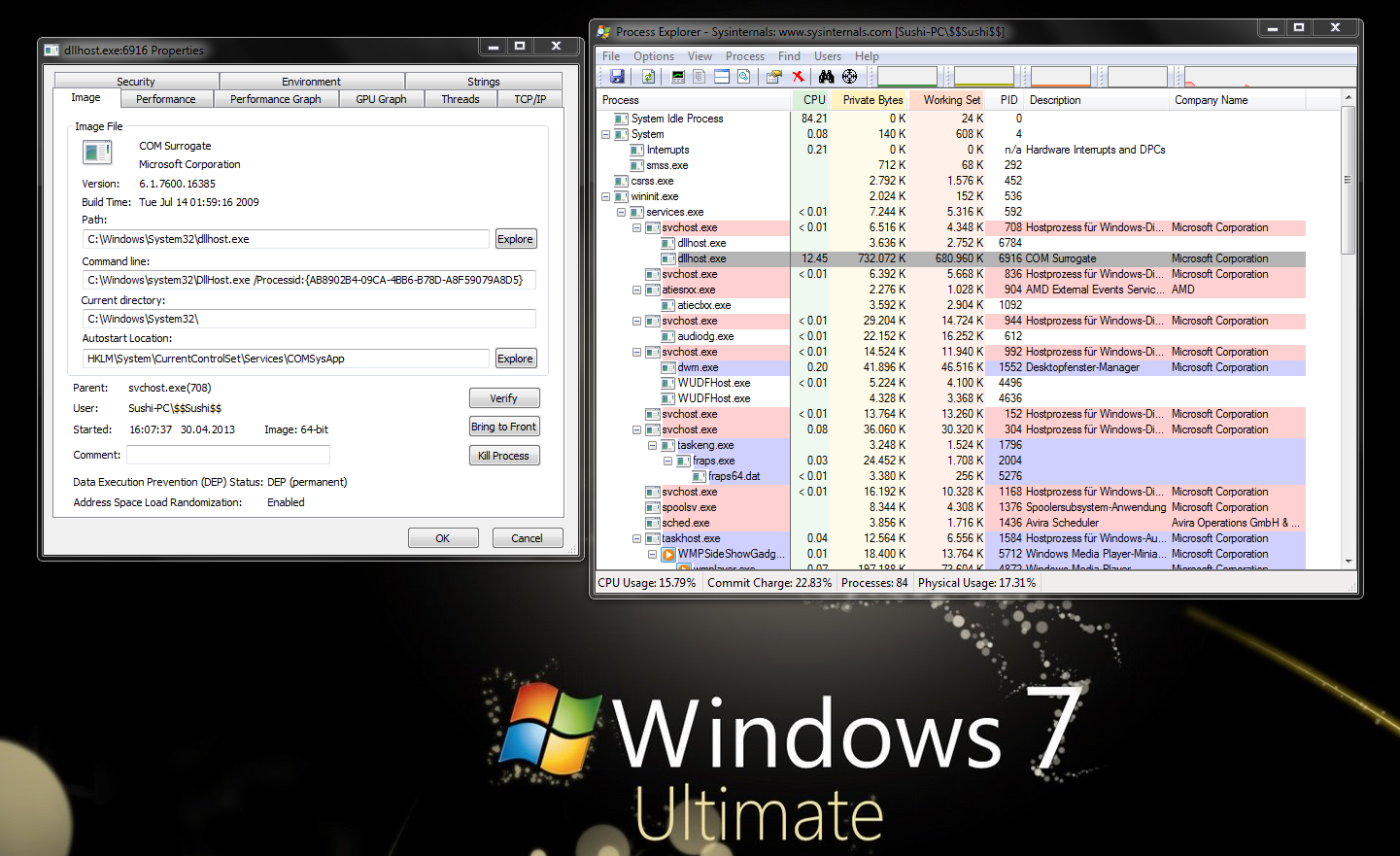
Task: Click Explore button next to Autostart Location
Action: (515, 359)
